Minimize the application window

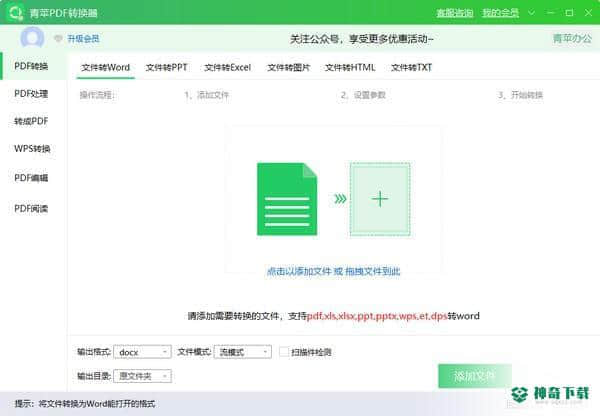[550, 13]
